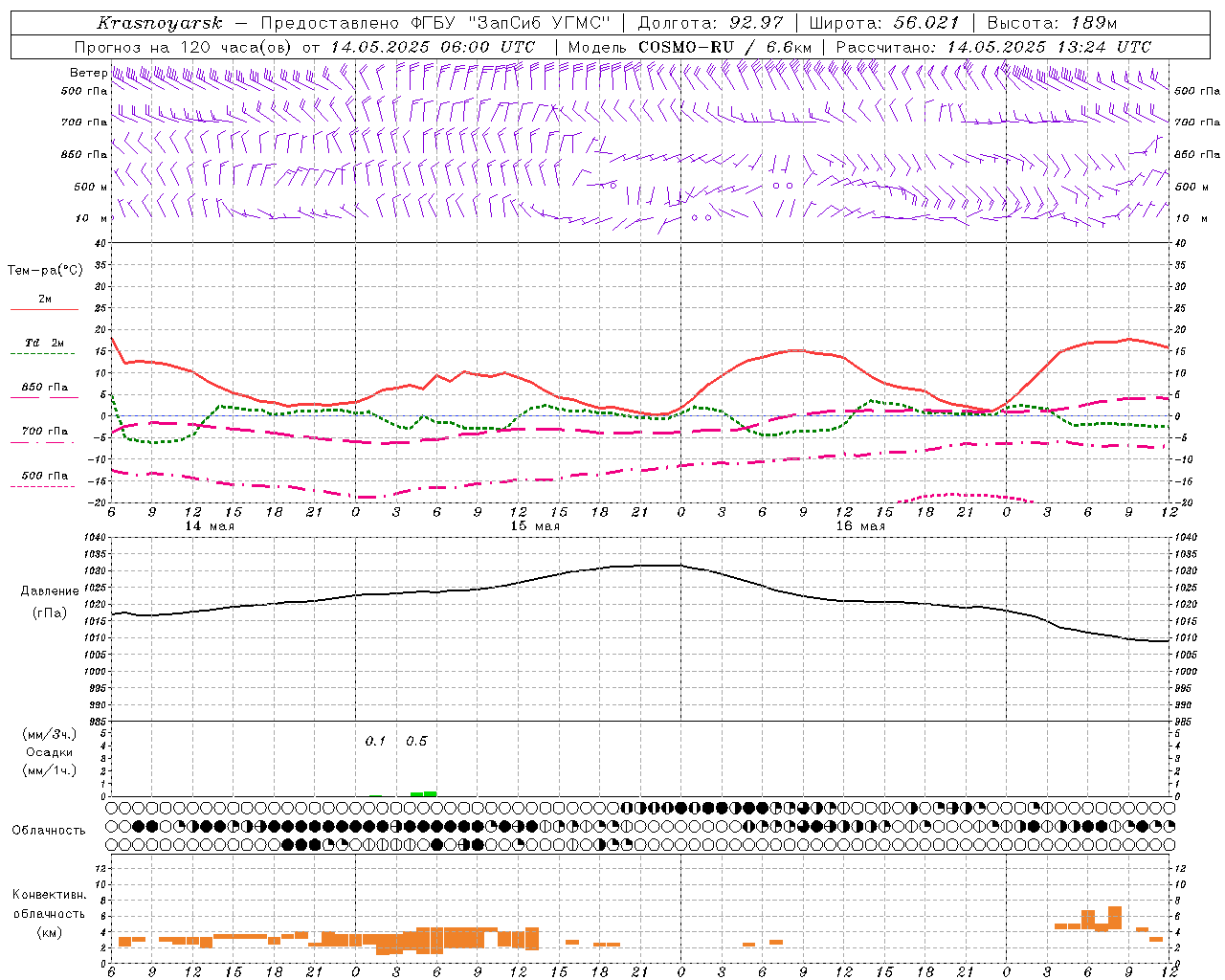Viewport: 1225px width, 980px height.
Task: Click the Рассчитано: 14.05.2025 13:24 UTC text
Action: [993, 47]
